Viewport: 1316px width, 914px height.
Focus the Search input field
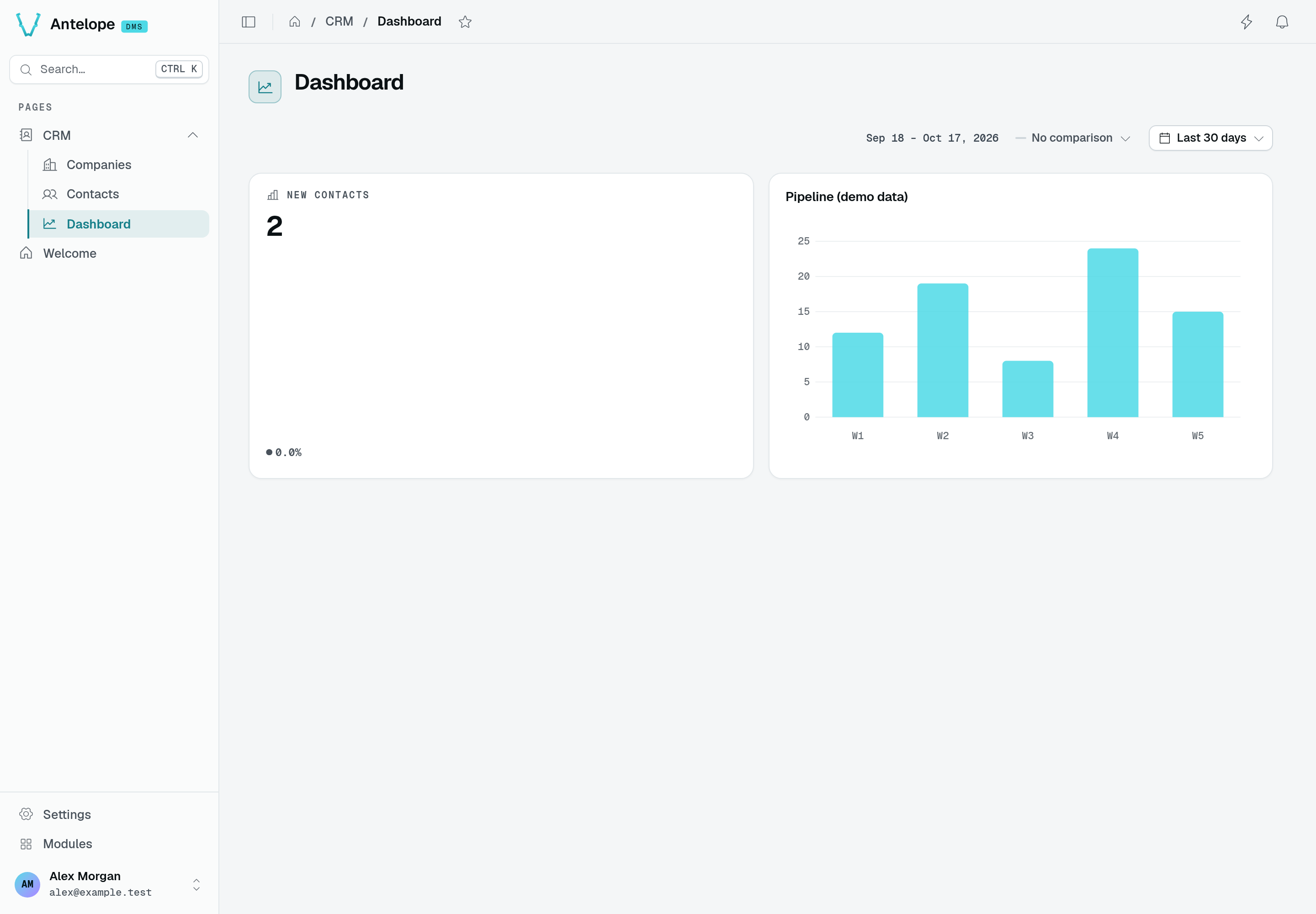pyautogui.click(x=109, y=70)
